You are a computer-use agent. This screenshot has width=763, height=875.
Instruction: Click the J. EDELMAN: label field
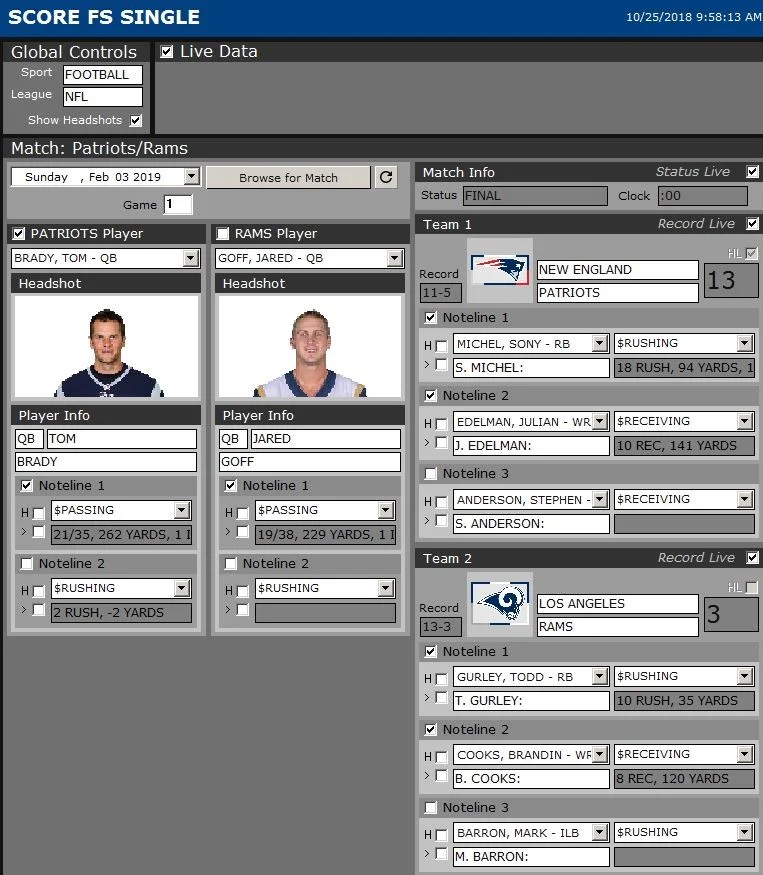pos(531,446)
